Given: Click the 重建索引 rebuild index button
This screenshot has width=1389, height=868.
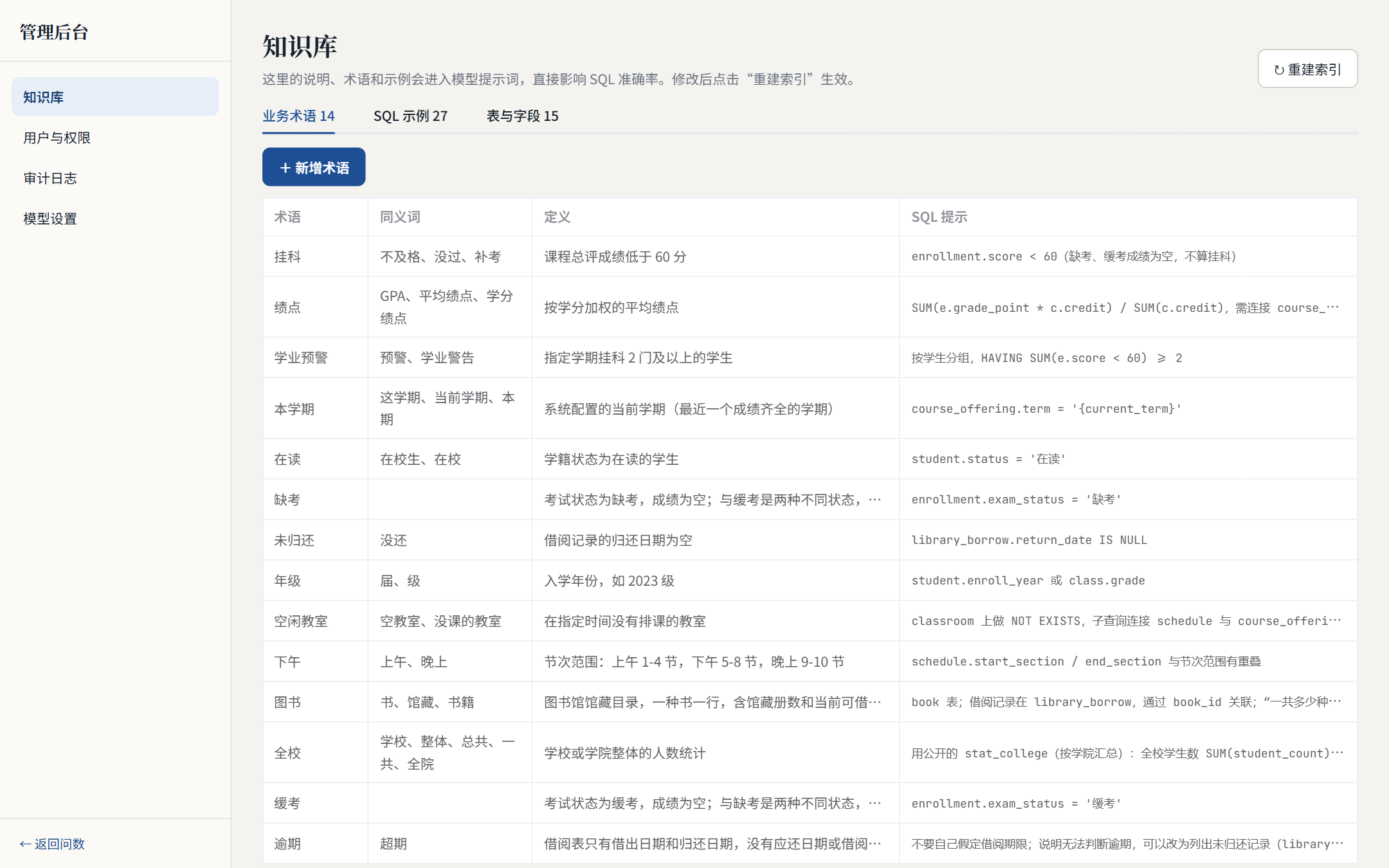Looking at the screenshot, I should pos(1307,69).
